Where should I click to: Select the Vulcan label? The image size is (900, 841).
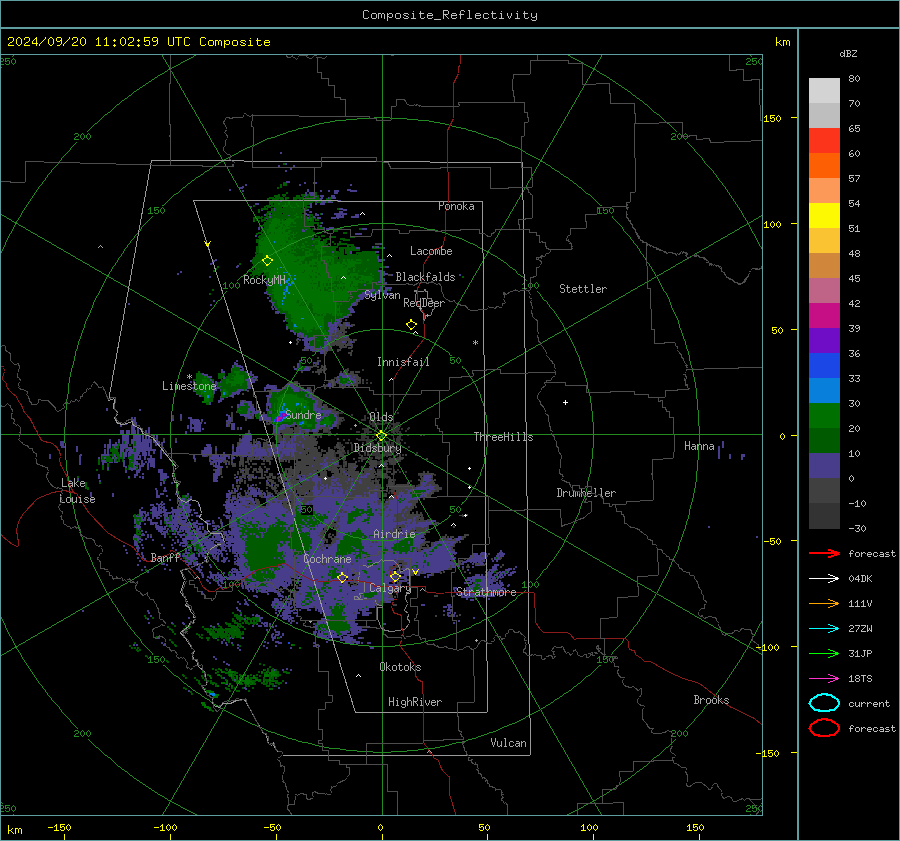[x=509, y=743]
